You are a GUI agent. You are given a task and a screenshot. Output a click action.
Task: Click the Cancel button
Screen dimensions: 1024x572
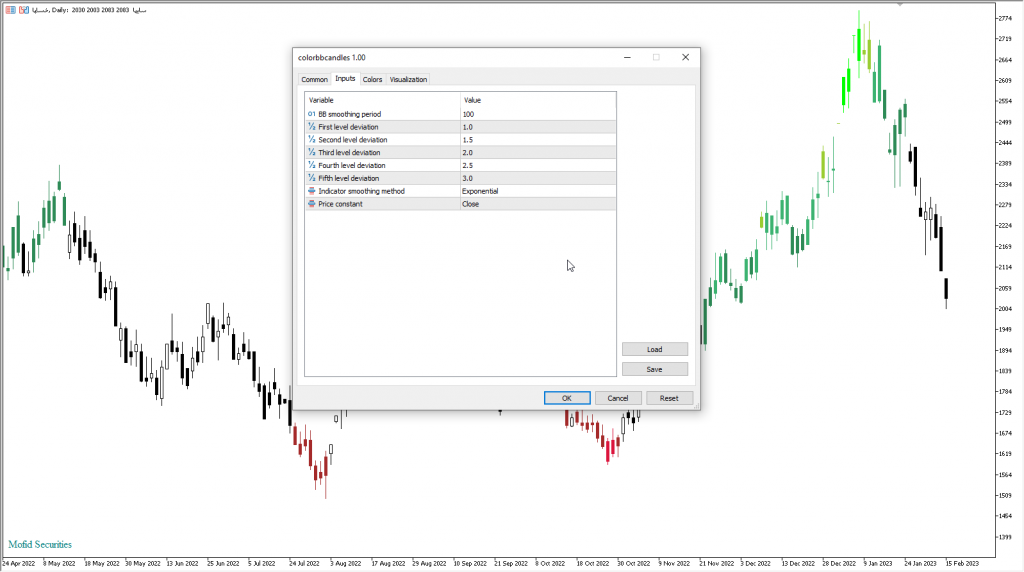point(618,398)
